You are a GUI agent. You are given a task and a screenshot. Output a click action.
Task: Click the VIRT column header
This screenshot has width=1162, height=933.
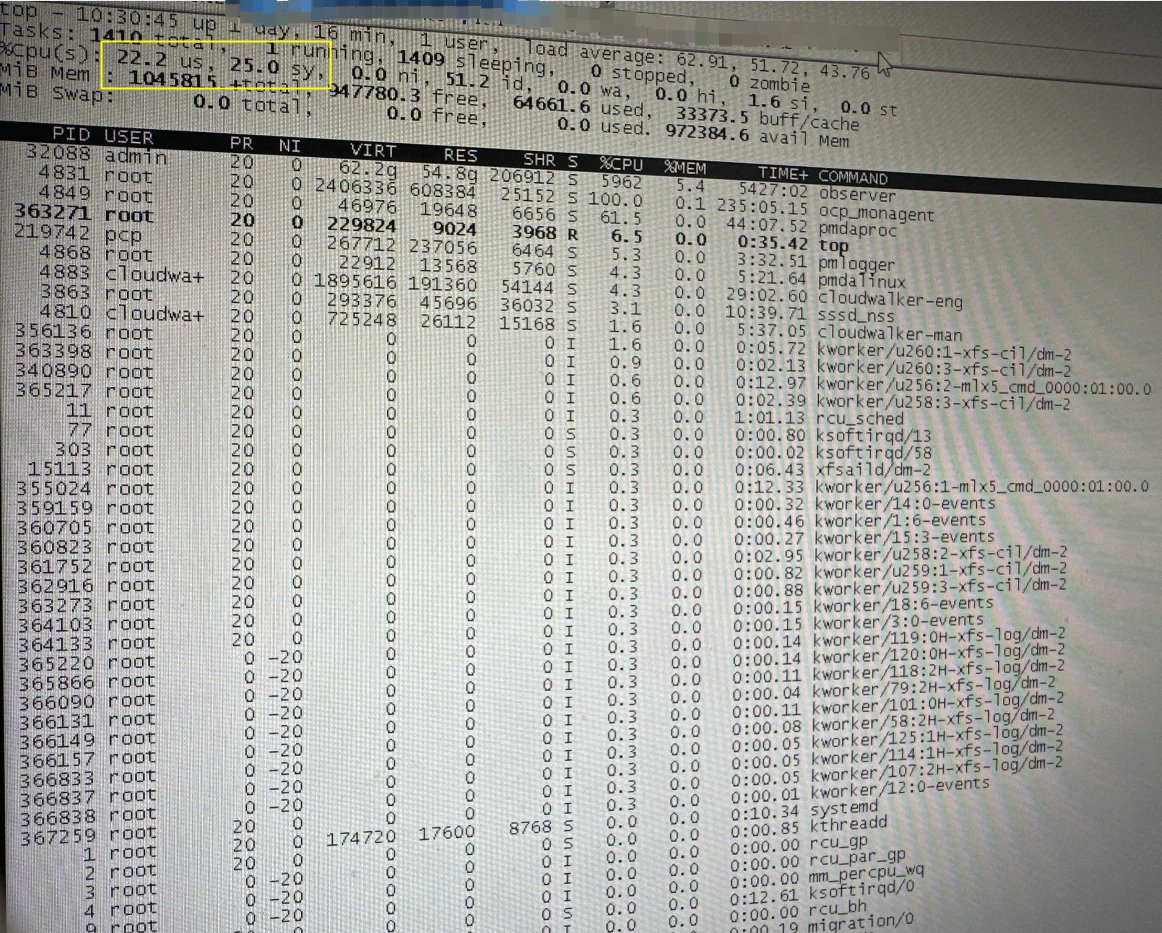[373, 149]
